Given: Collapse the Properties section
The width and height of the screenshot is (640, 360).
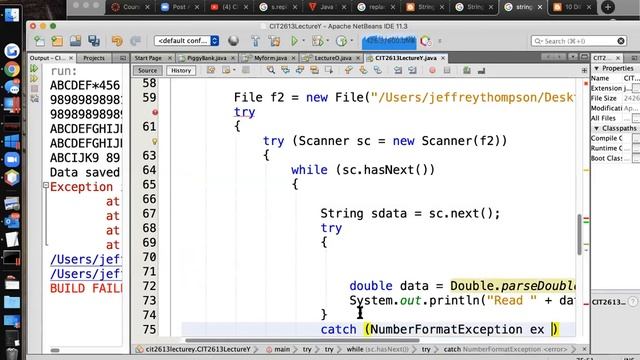Looking at the screenshot, I should click(597, 69).
